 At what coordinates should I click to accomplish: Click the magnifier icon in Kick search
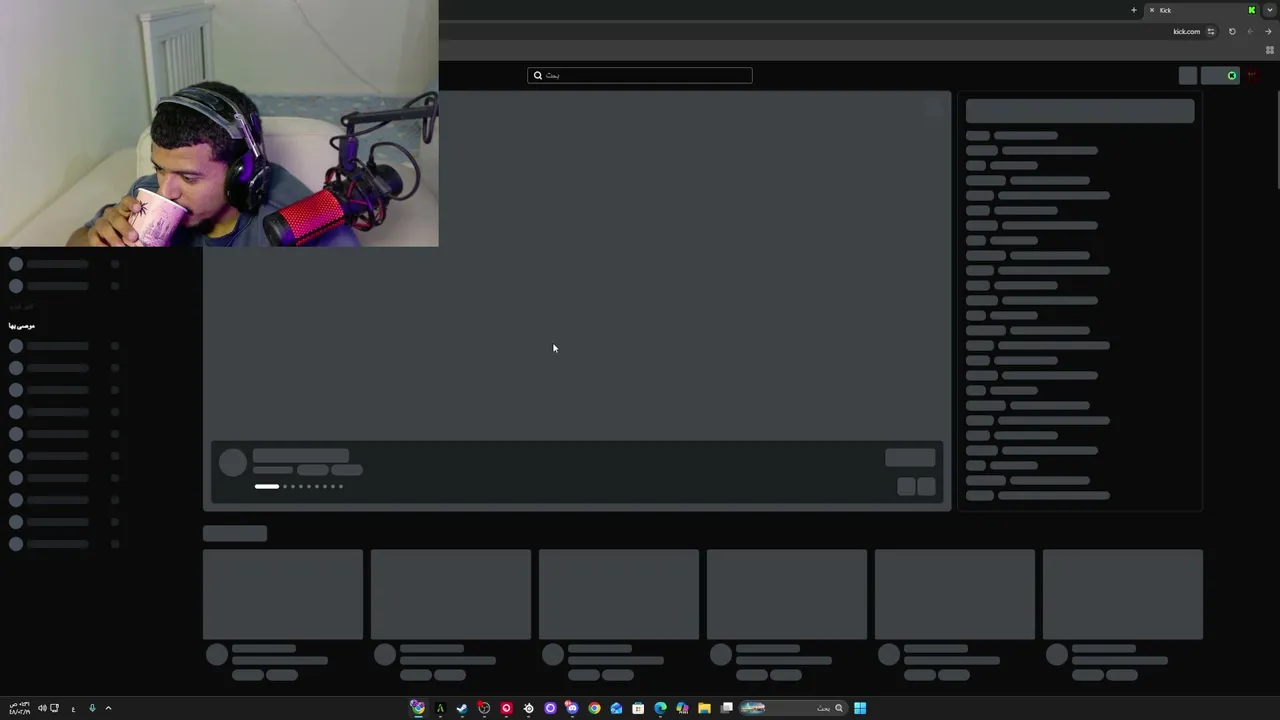(538, 75)
